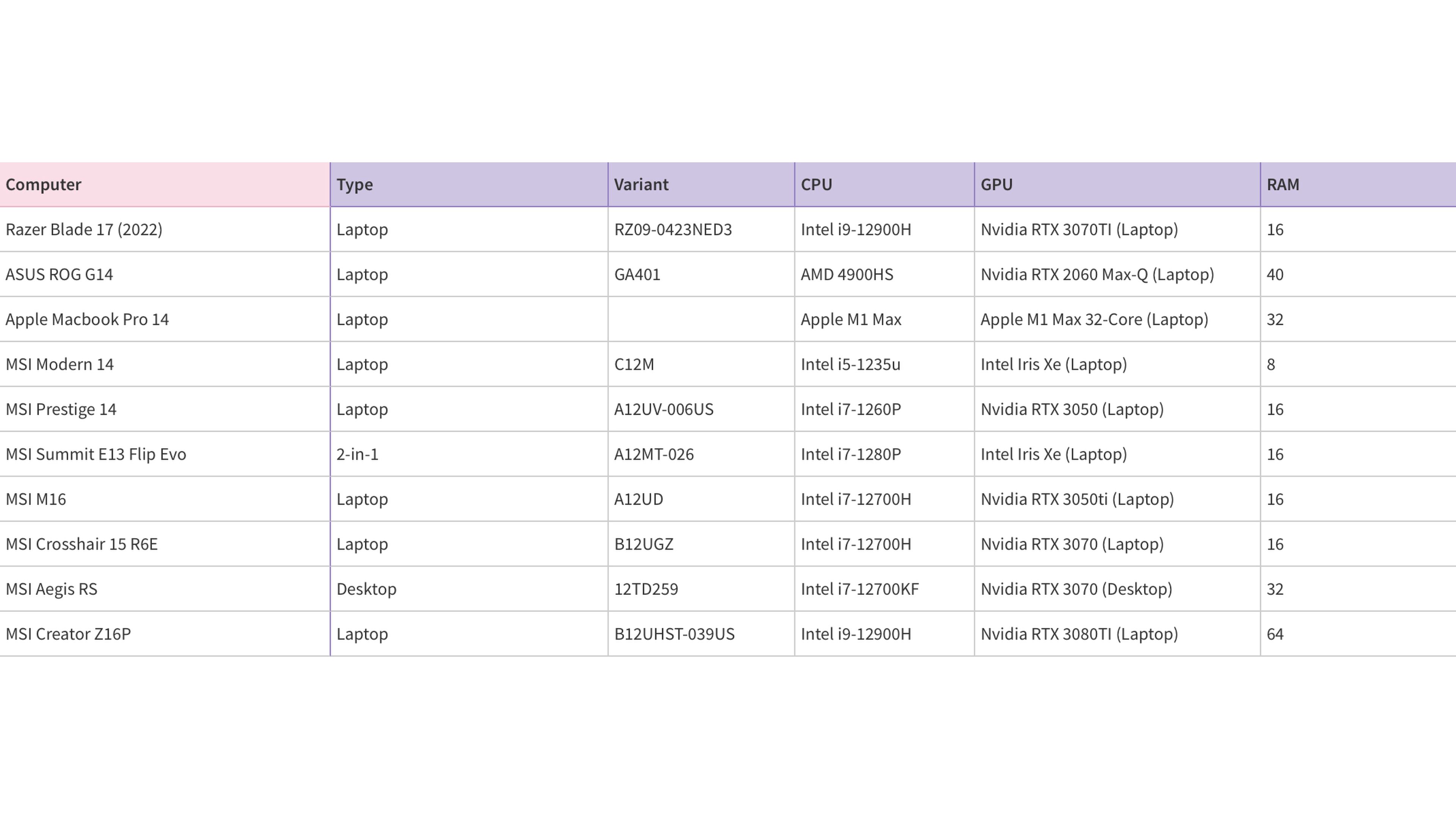Select the MSI Crosshair 15 R6E cell
Viewport: 1456px width, 819px height.
pyautogui.click(x=165, y=544)
